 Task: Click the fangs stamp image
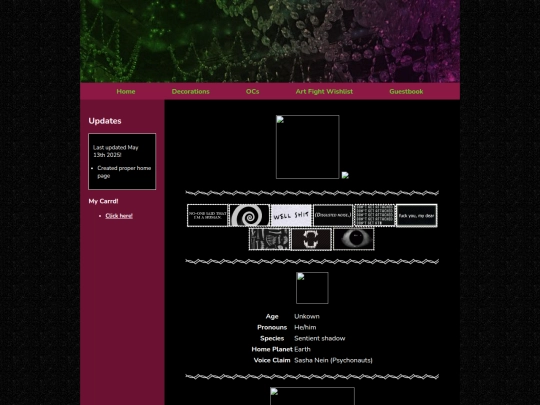click(x=312, y=239)
